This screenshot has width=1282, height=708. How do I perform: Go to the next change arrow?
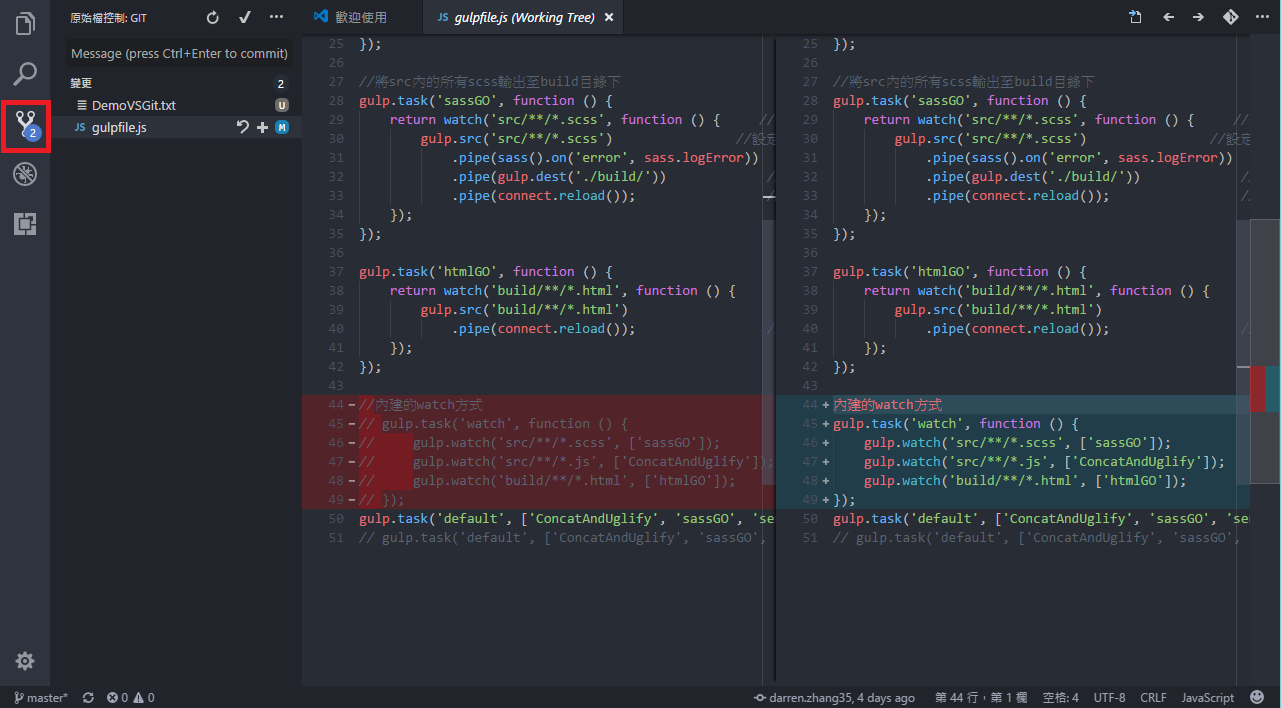pos(1198,17)
